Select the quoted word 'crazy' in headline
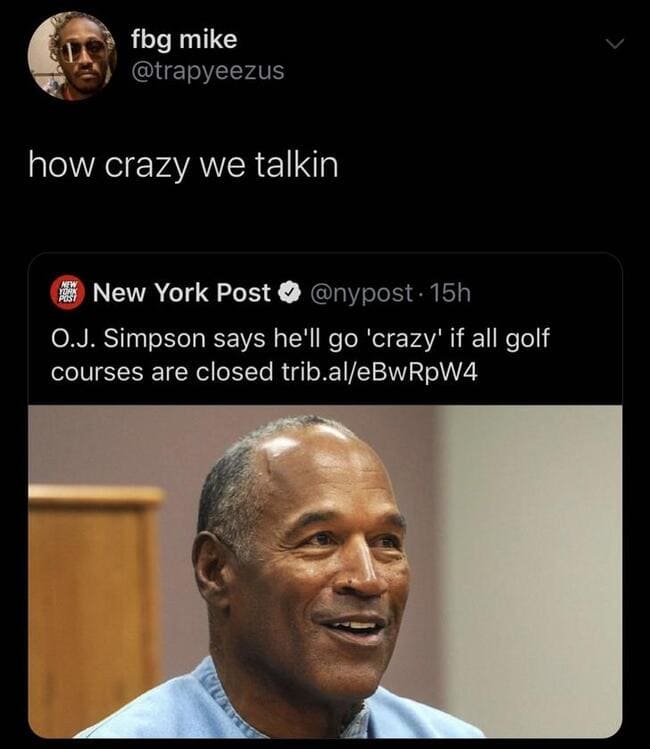This screenshot has height=749, width=650. 402,339
